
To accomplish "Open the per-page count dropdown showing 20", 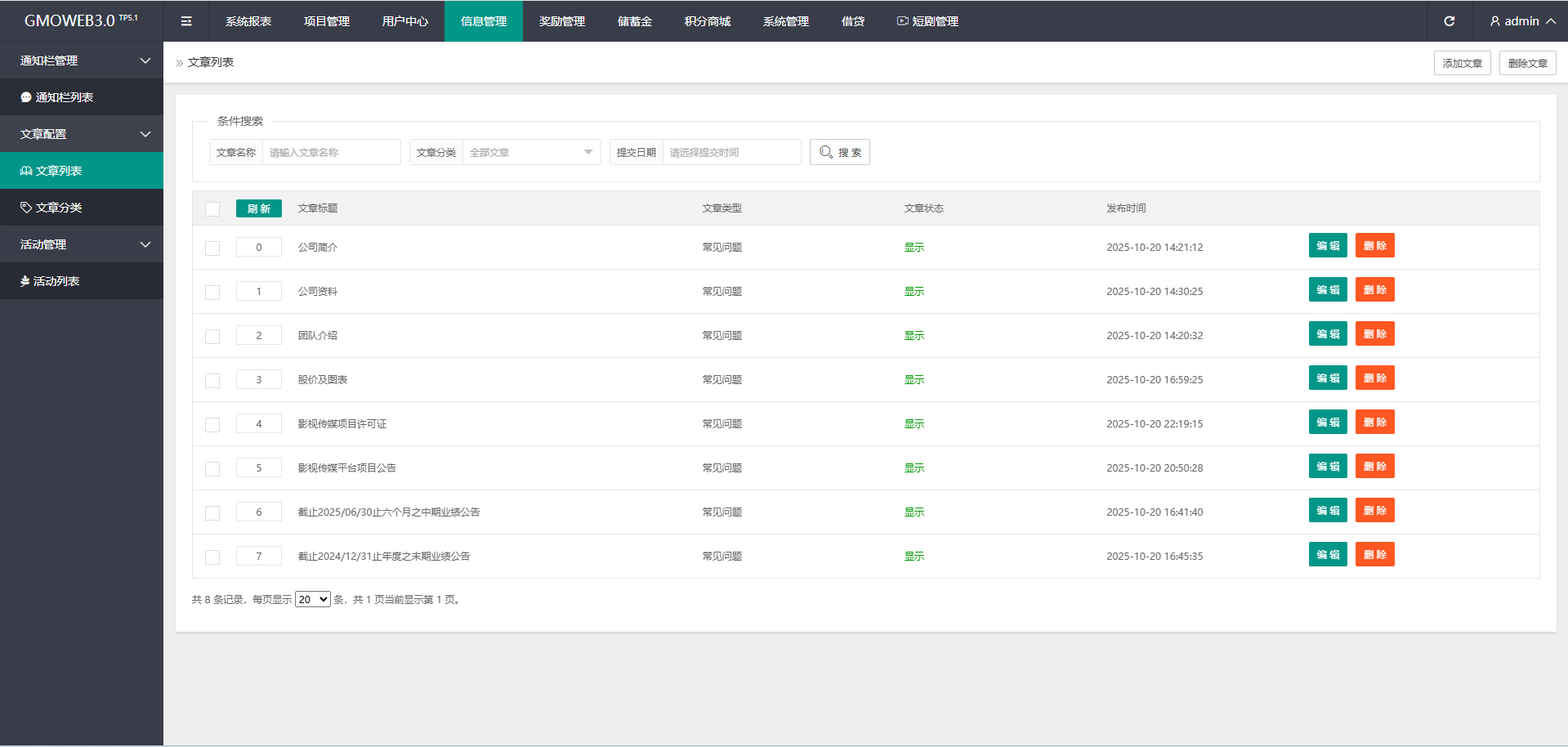I will [x=312, y=599].
